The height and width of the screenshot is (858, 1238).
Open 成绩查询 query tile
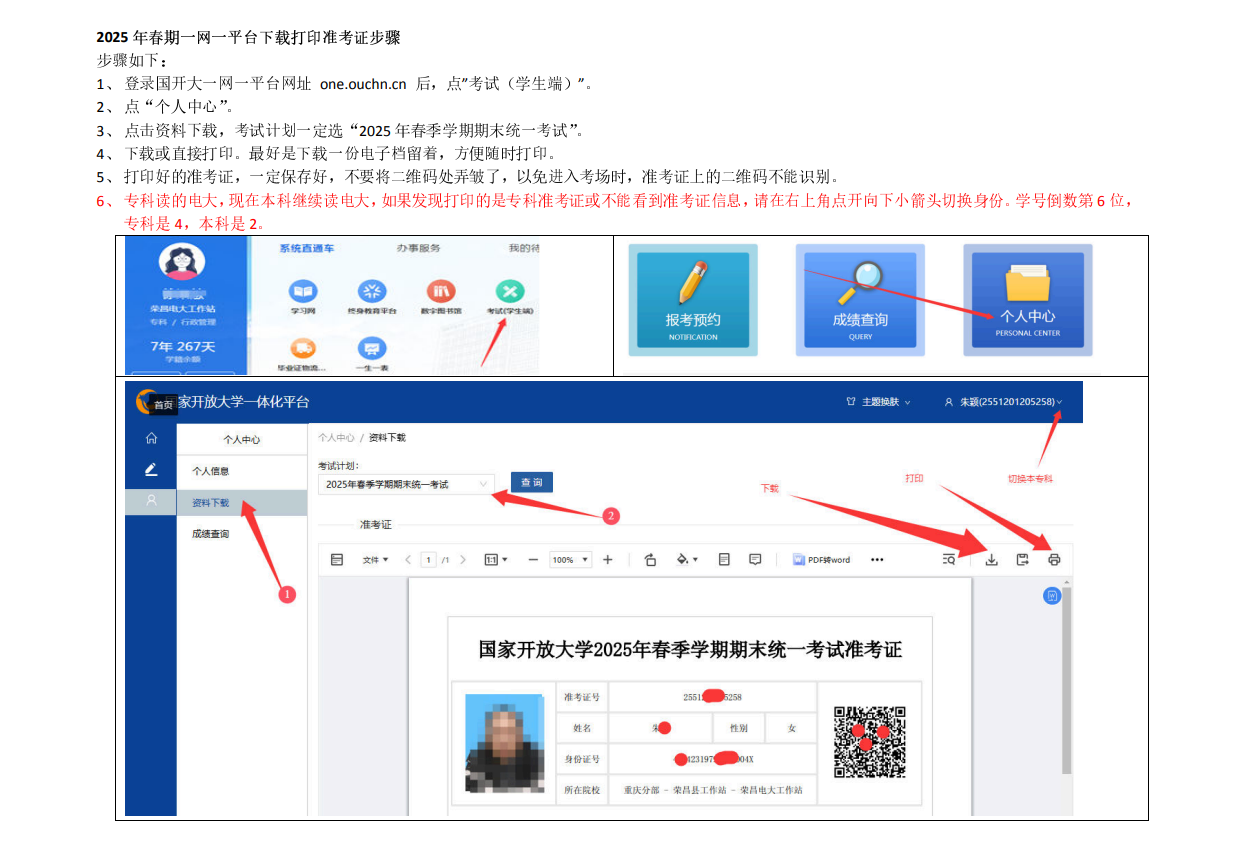(x=860, y=299)
